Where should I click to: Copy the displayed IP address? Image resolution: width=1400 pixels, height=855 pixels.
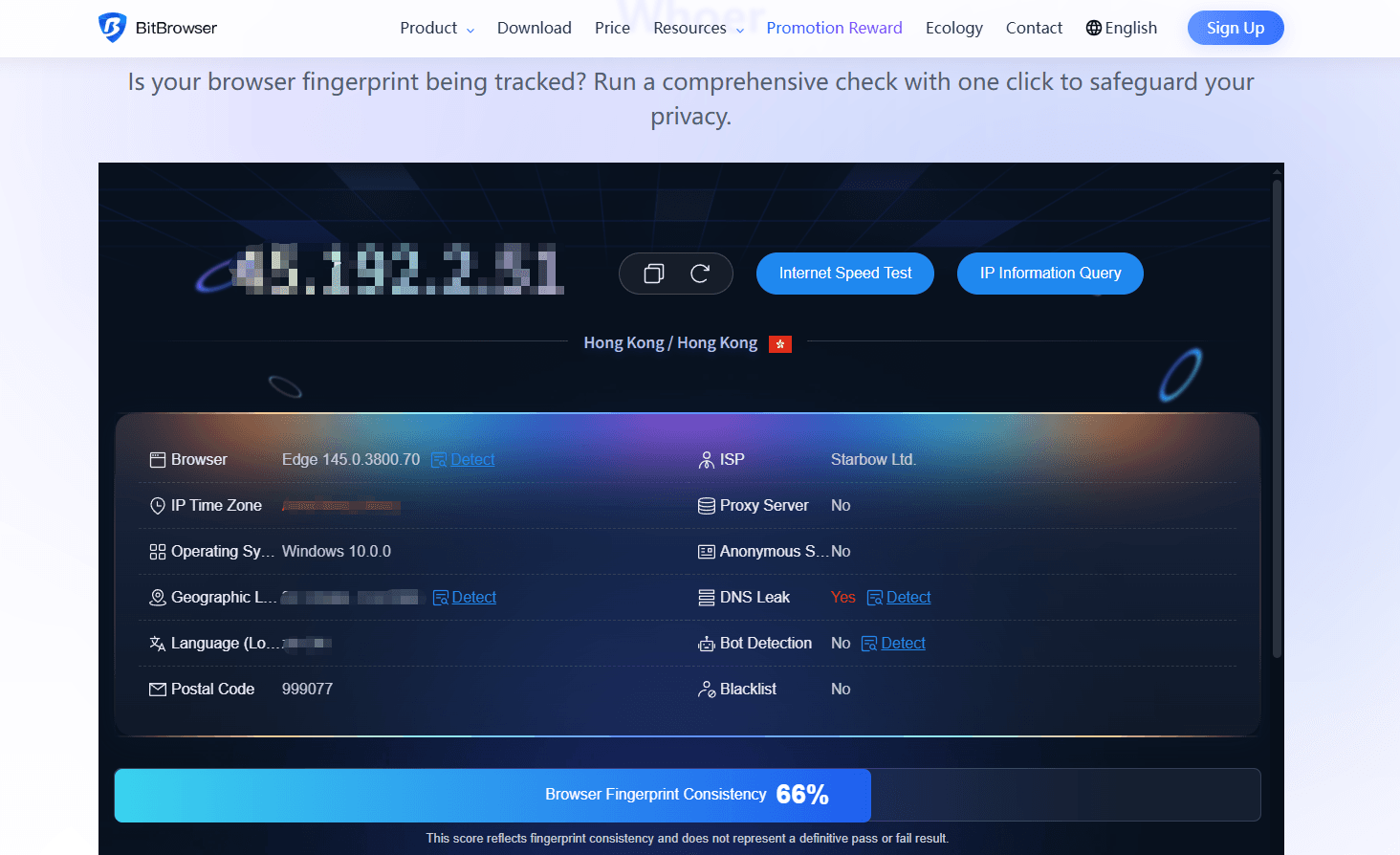(x=654, y=273)
